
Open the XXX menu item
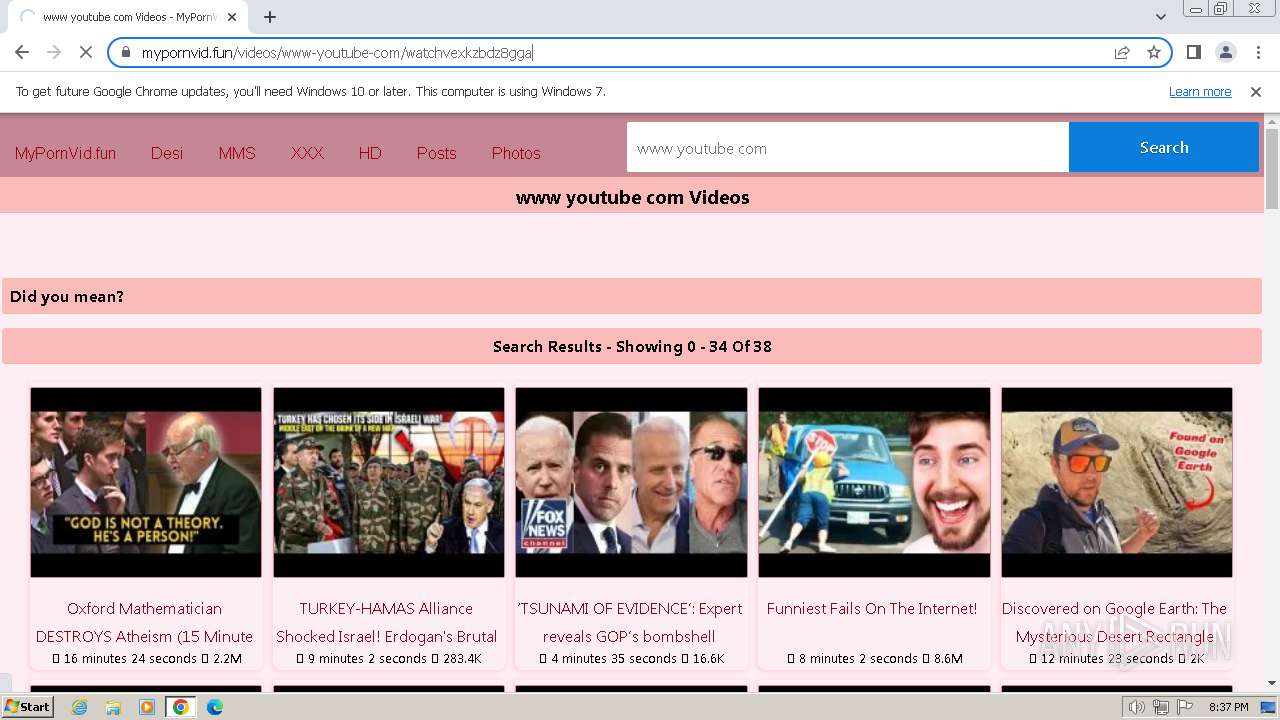tap(307, 153)
